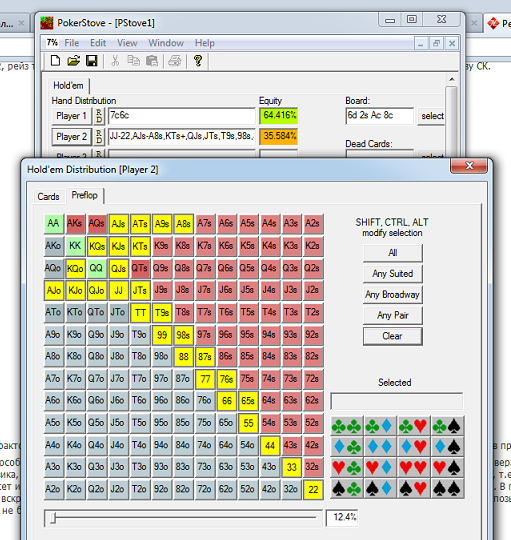511x540 pixels.
Task: Select the heart-heart suit combination
Action: (x=413, y=468)
